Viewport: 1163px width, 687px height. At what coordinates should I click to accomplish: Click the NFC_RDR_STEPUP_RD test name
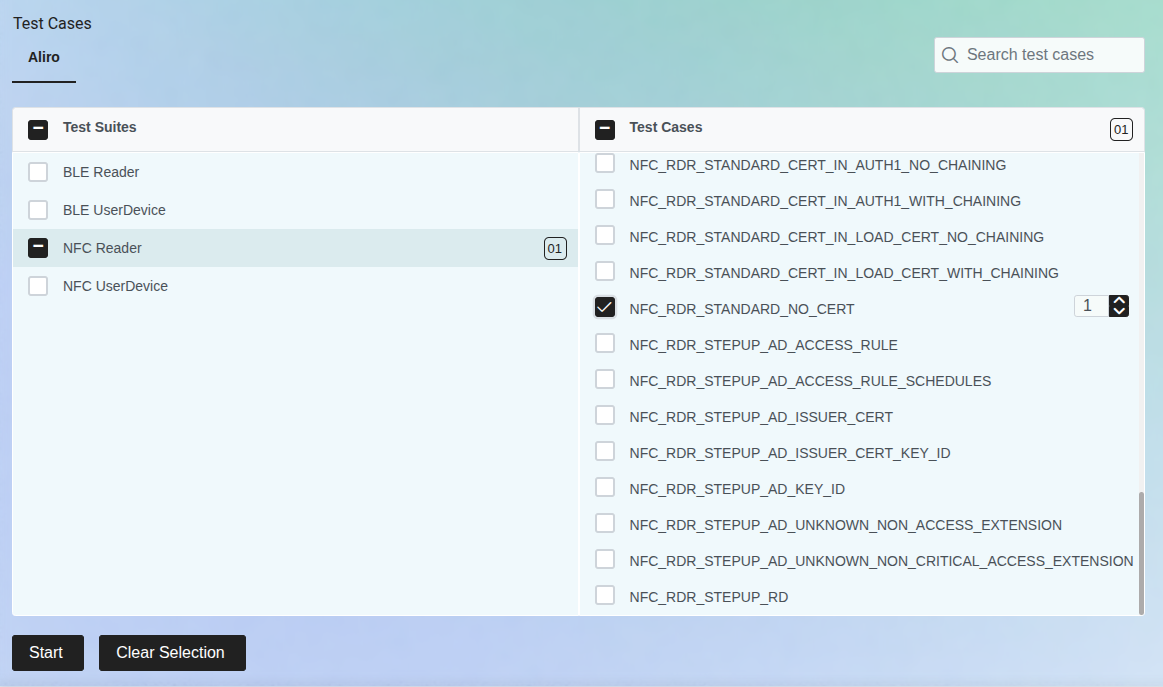pyautogui.click(x=708, y=597)
